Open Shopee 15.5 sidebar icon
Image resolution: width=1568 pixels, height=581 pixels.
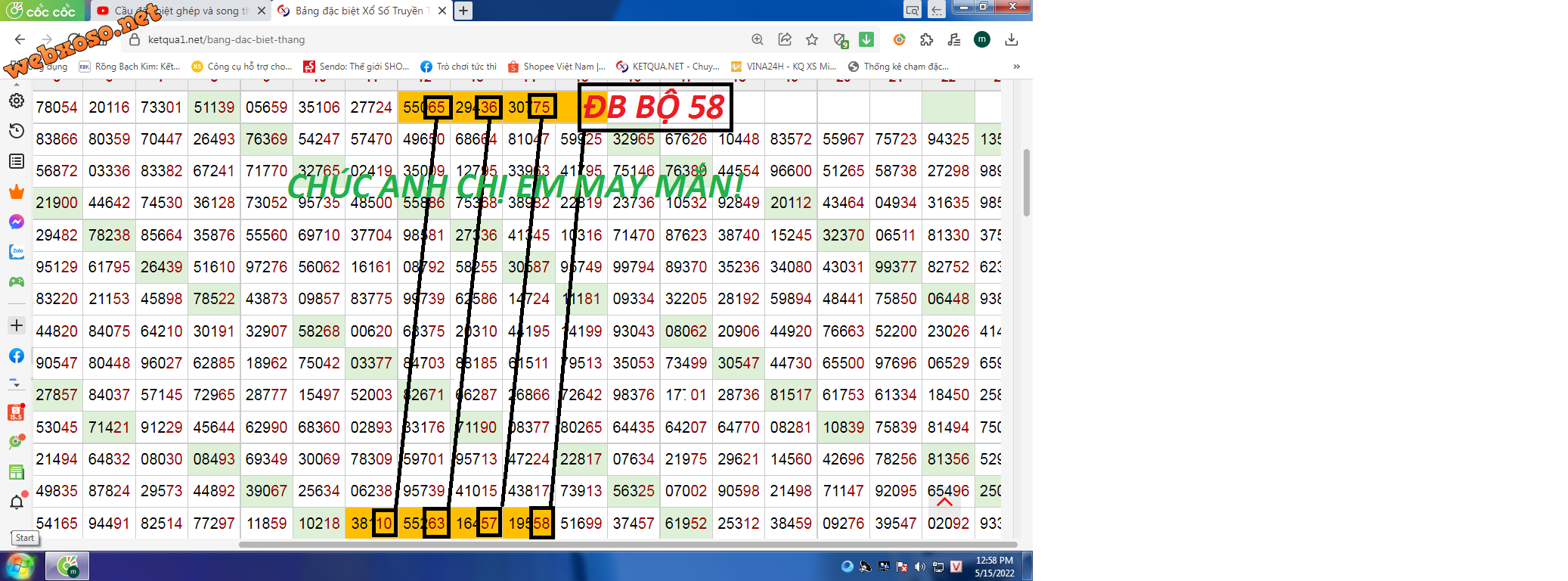point(17,413)
